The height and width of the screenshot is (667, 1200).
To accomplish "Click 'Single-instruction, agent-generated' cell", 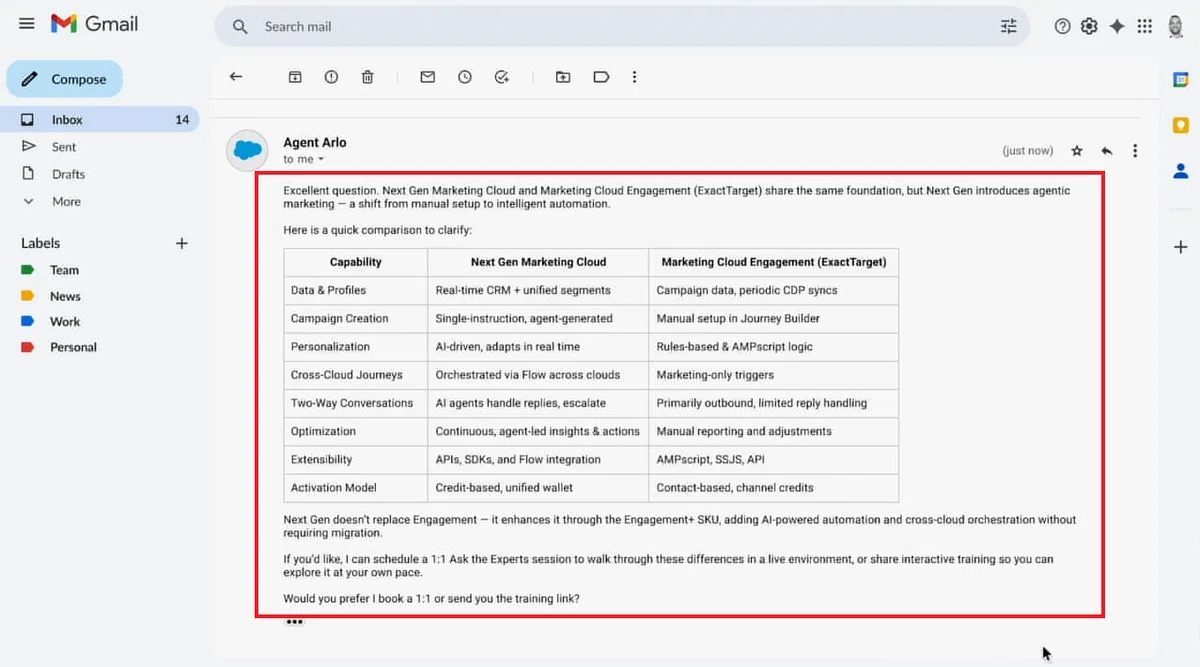I will [538, 318].
